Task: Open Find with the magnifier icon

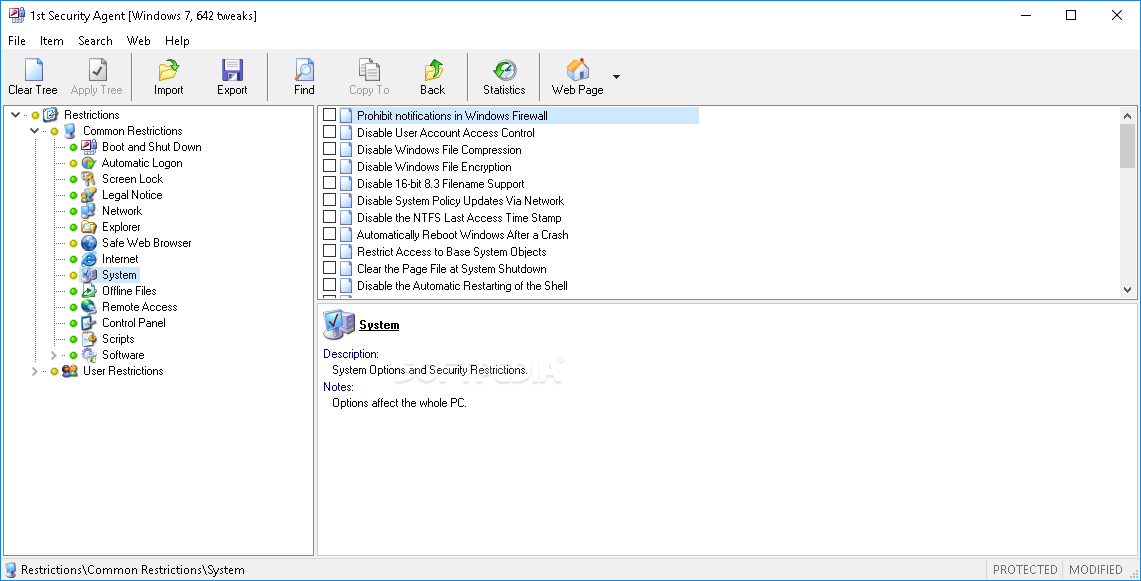Action: 304,70
